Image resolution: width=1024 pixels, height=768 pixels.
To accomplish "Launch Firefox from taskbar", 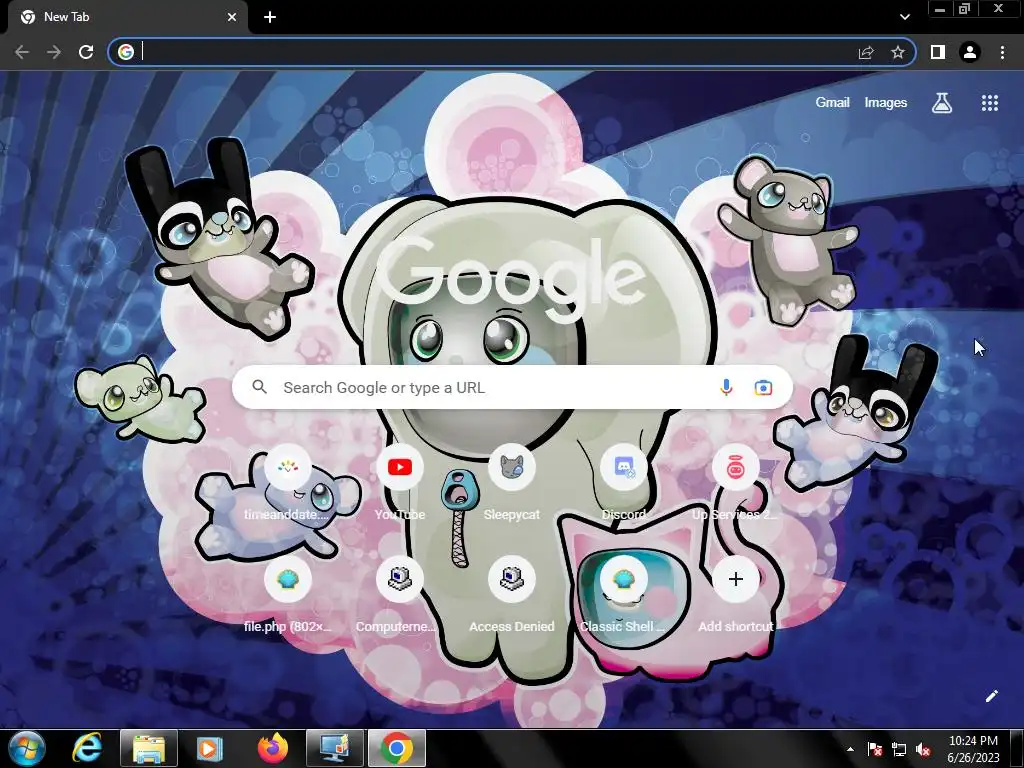I will point(272,748).
